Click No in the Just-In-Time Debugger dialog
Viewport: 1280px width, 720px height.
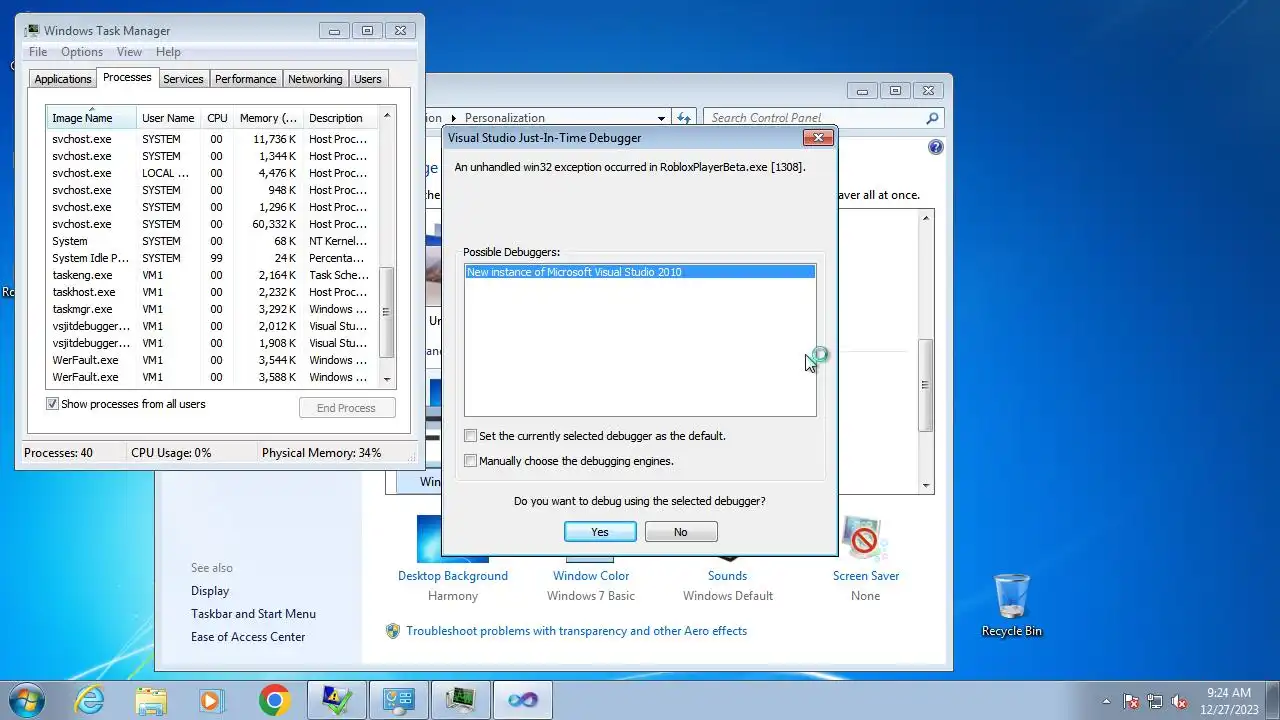point(681,532)
